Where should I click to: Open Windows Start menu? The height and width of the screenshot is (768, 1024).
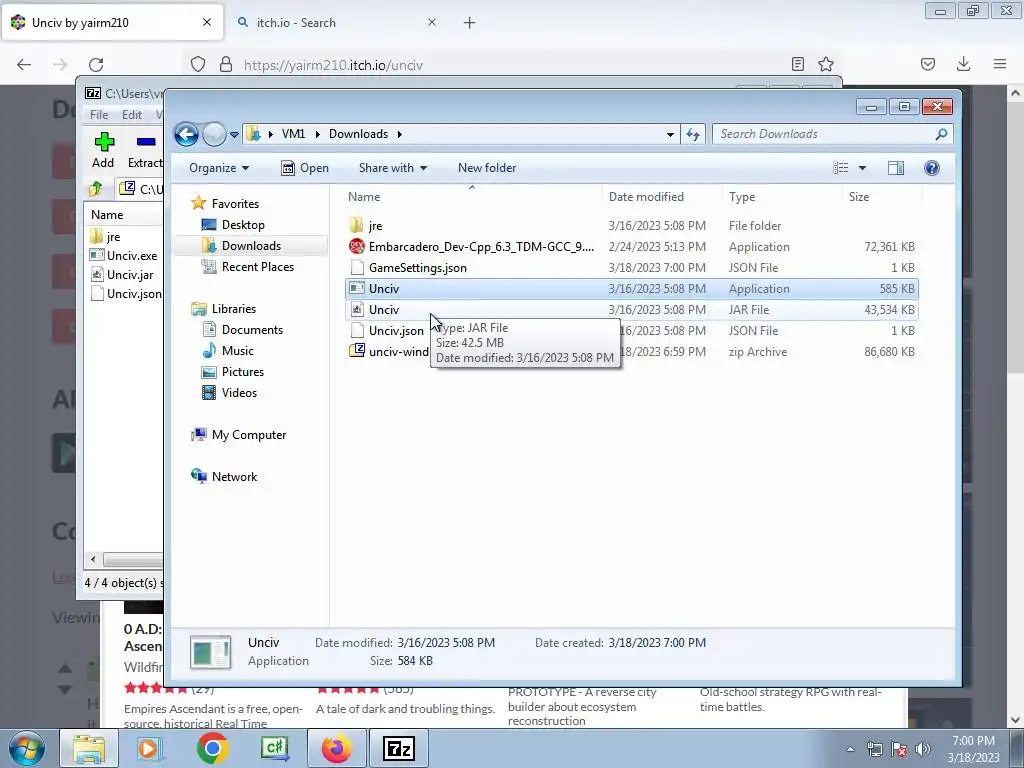click(x=26, y=748)
